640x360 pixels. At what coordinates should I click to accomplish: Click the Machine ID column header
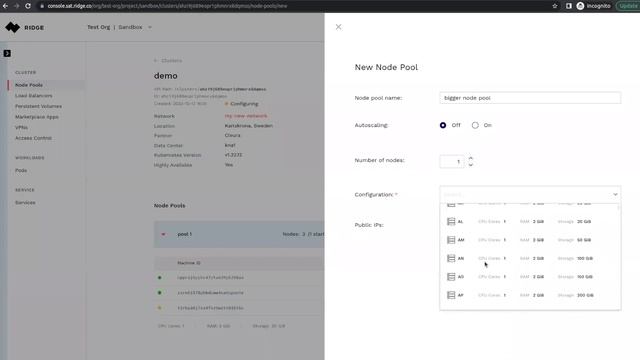pyautogui.click(x=189, y=263)
